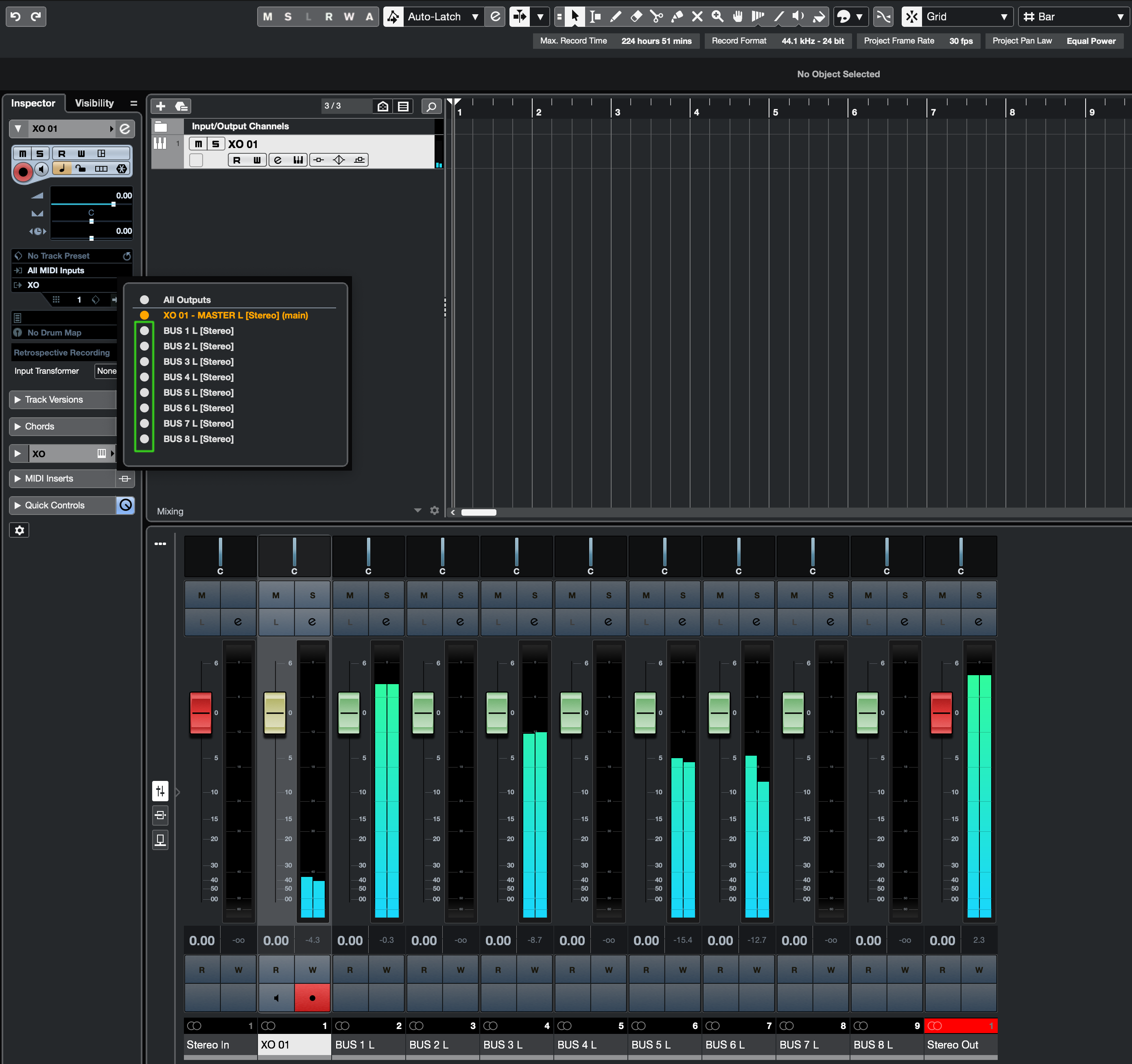Toggle Snap to Zero Crossing icon
Viewport: 1132px width, 1064px height.
coord(883,17)
